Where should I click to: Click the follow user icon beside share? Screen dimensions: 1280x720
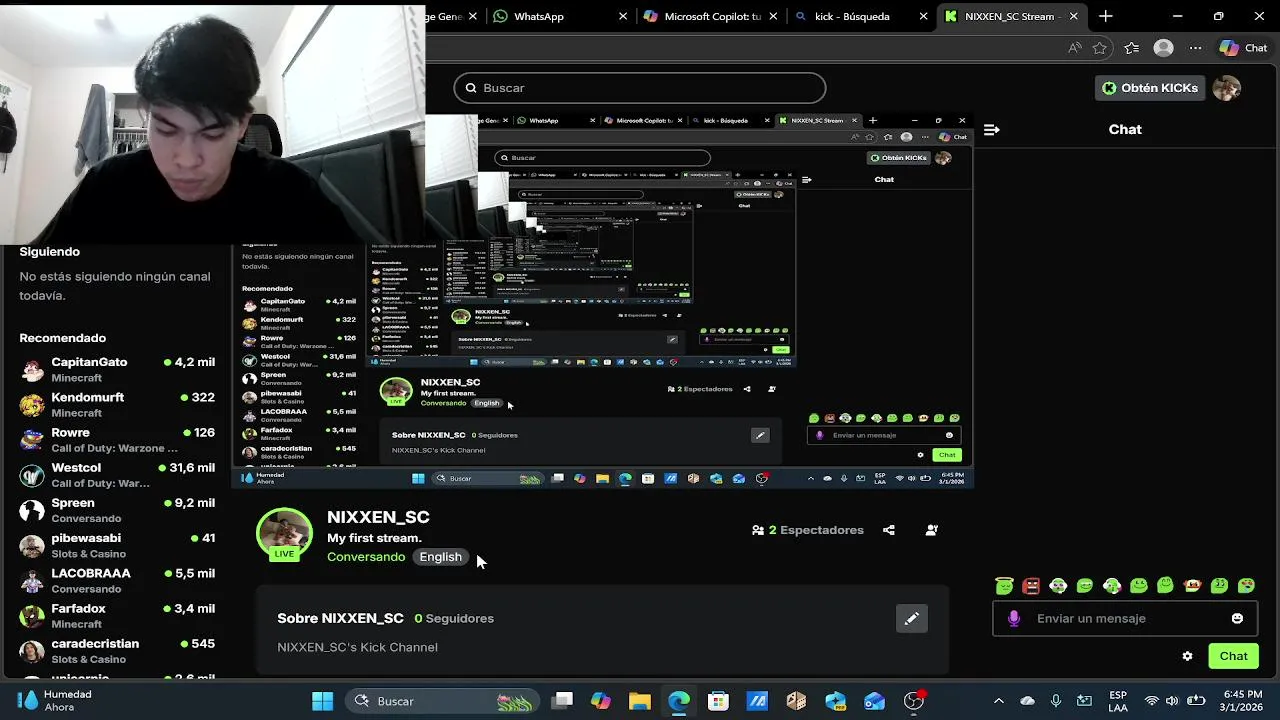[932, 530]
